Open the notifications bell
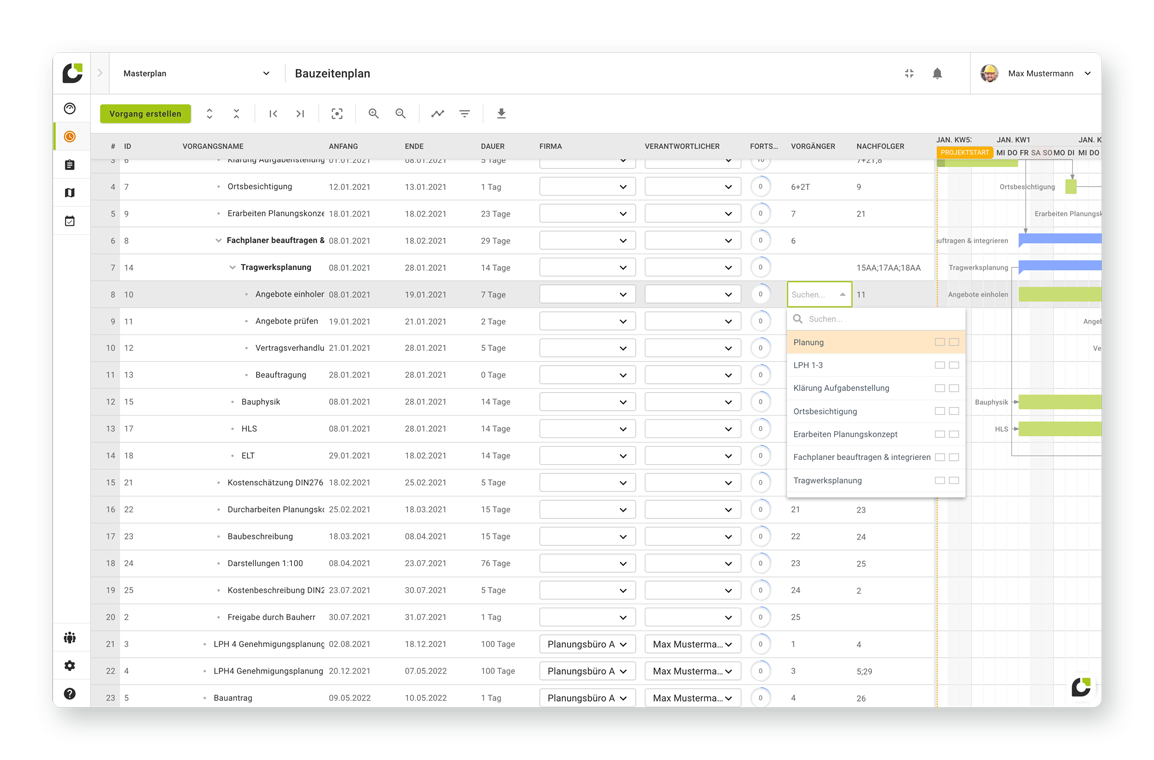The image size is (1154, 760). pyautogui.click(x=937, y=74)
